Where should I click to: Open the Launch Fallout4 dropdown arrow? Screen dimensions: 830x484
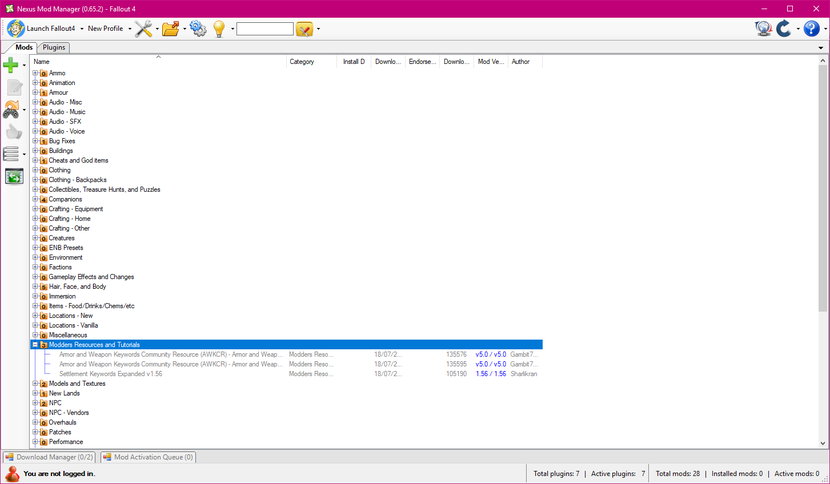pos(82,29)
